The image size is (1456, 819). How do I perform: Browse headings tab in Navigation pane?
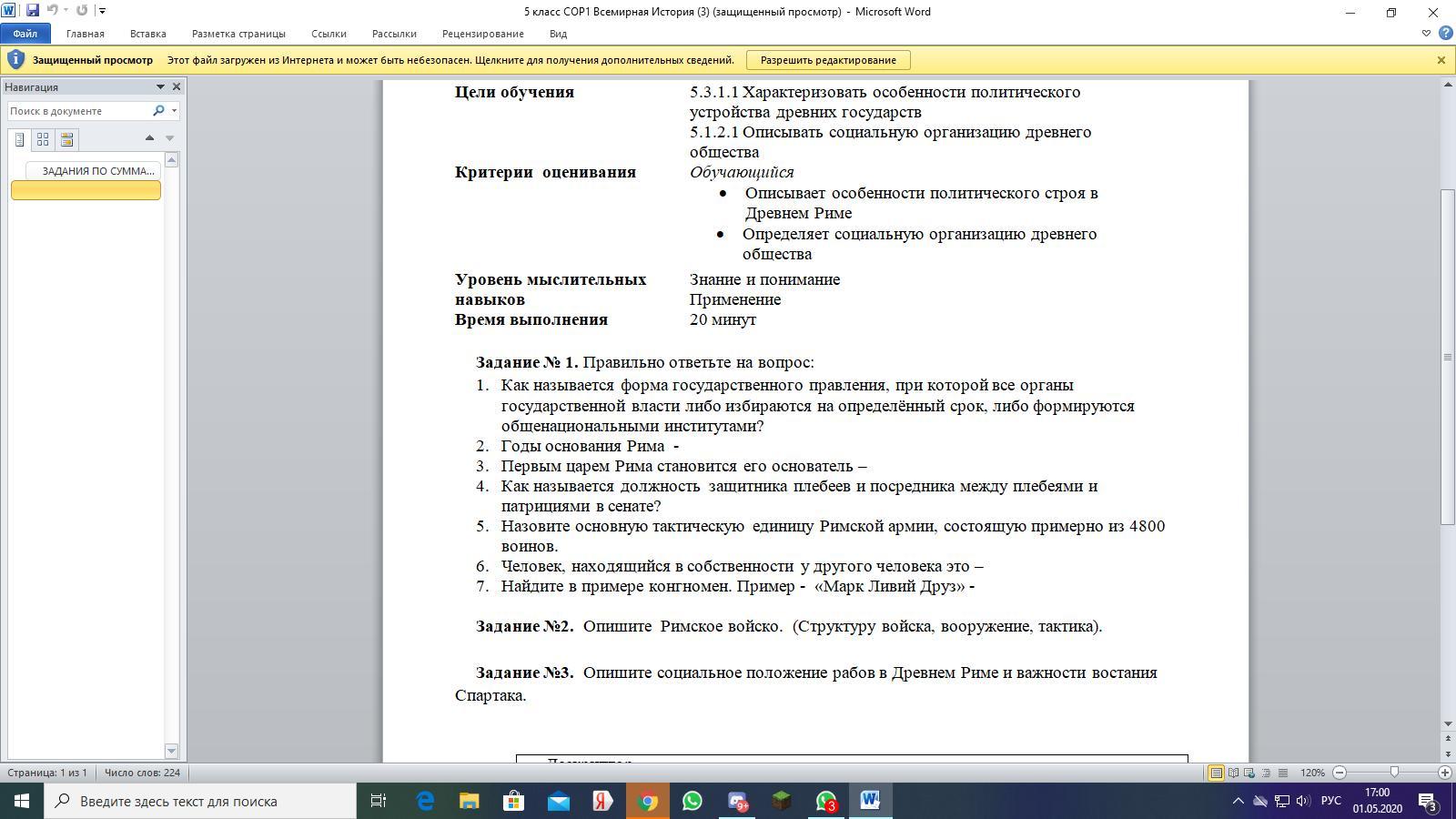(19, 139)
